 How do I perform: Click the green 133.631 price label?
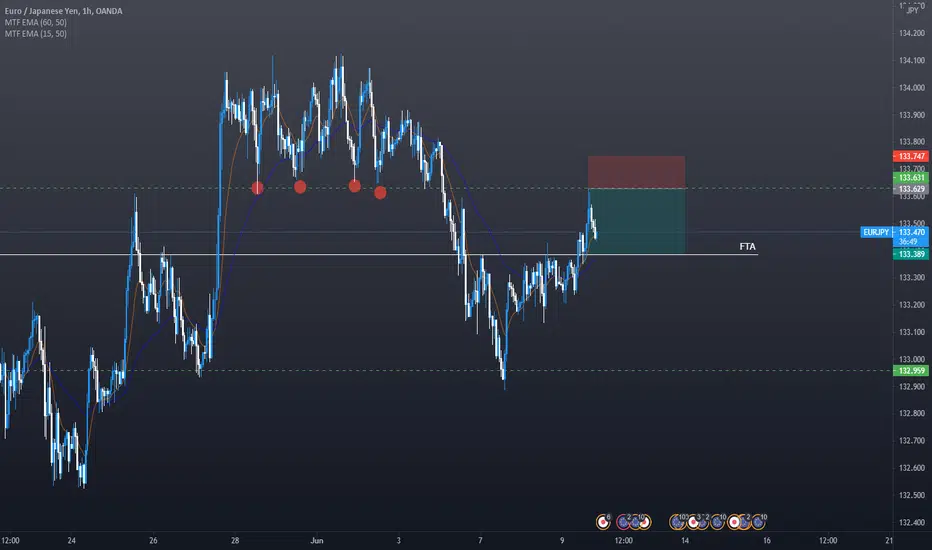[911, 178]
